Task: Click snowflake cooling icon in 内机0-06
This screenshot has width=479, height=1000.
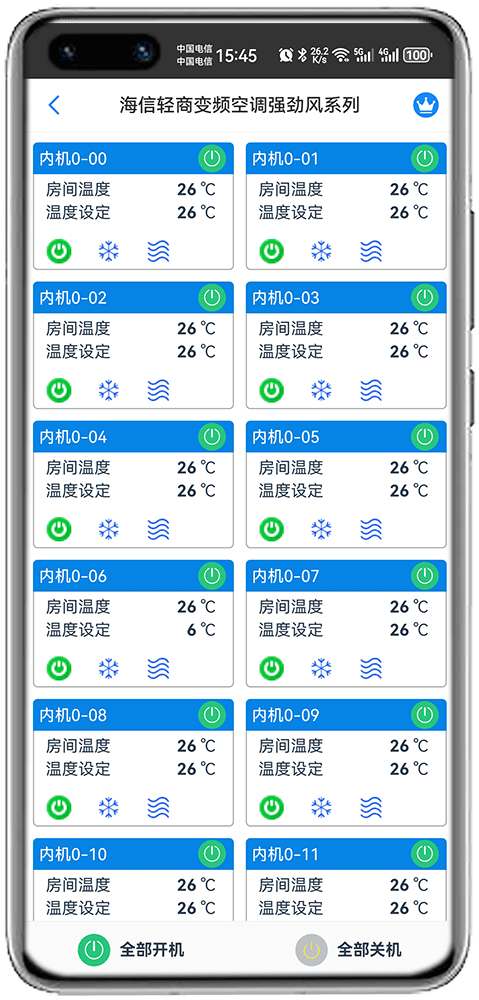Action: pyautogui.click(x=109, y=668)
